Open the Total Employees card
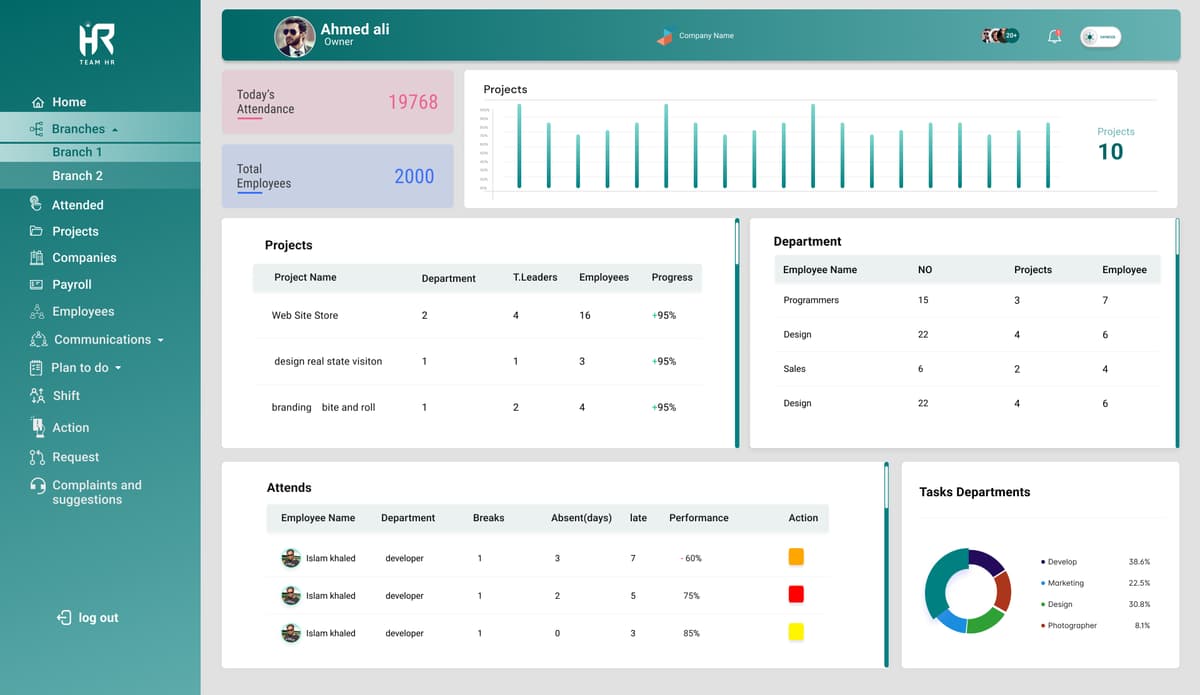 pos(337,176)
